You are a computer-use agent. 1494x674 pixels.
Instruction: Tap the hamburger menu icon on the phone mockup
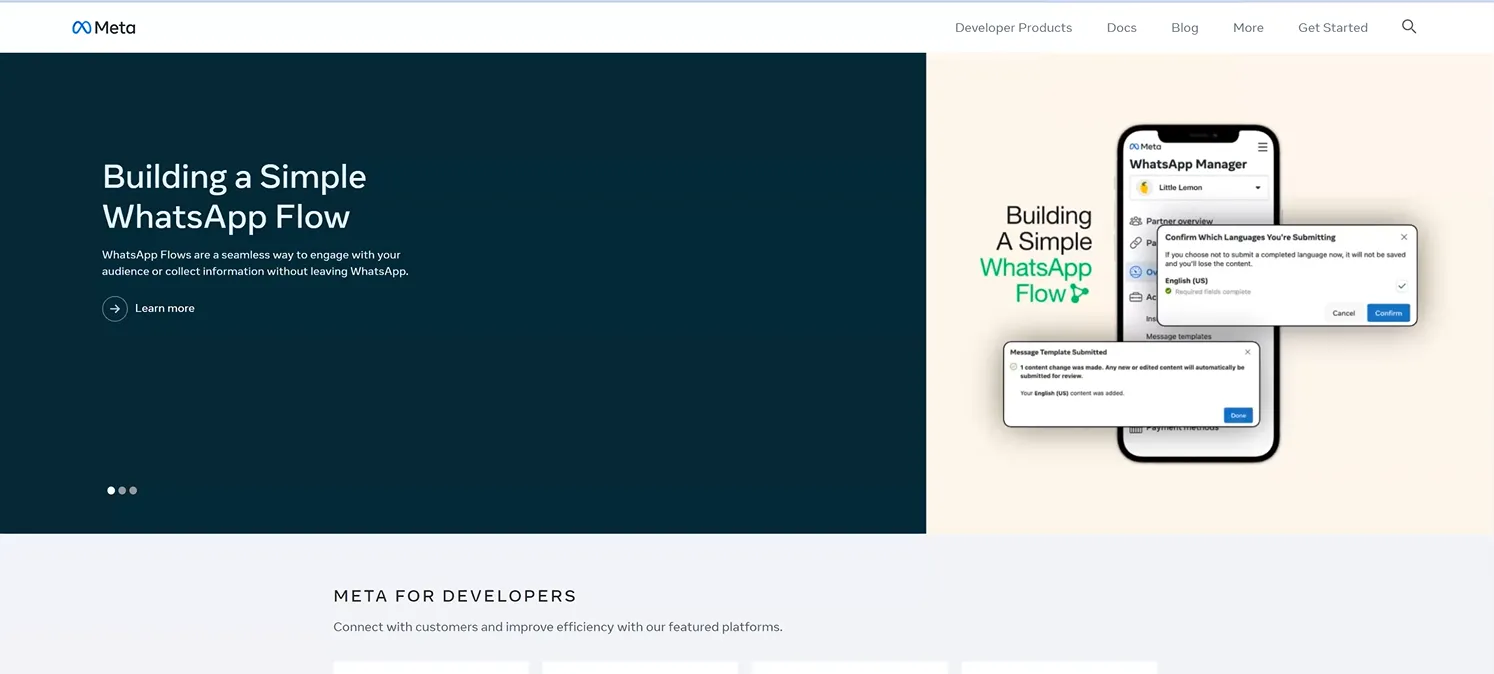(1262, 147)
